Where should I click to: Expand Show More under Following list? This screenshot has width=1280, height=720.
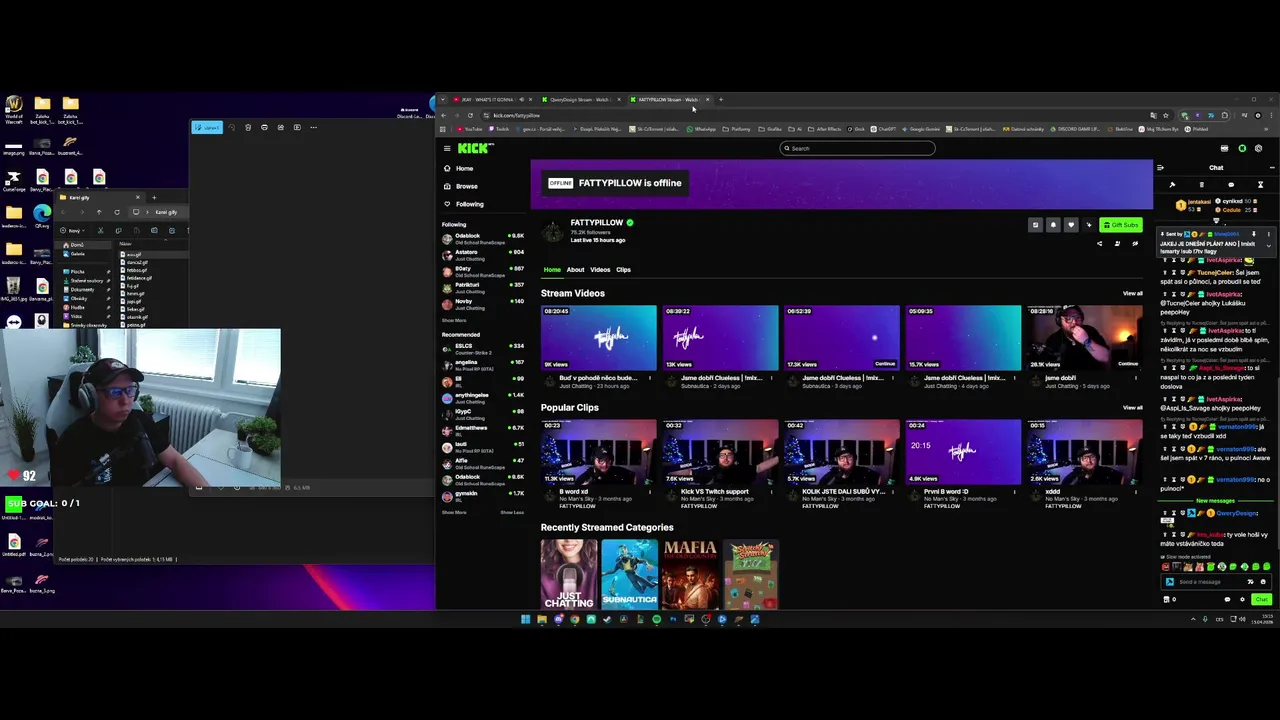[454, 320]
